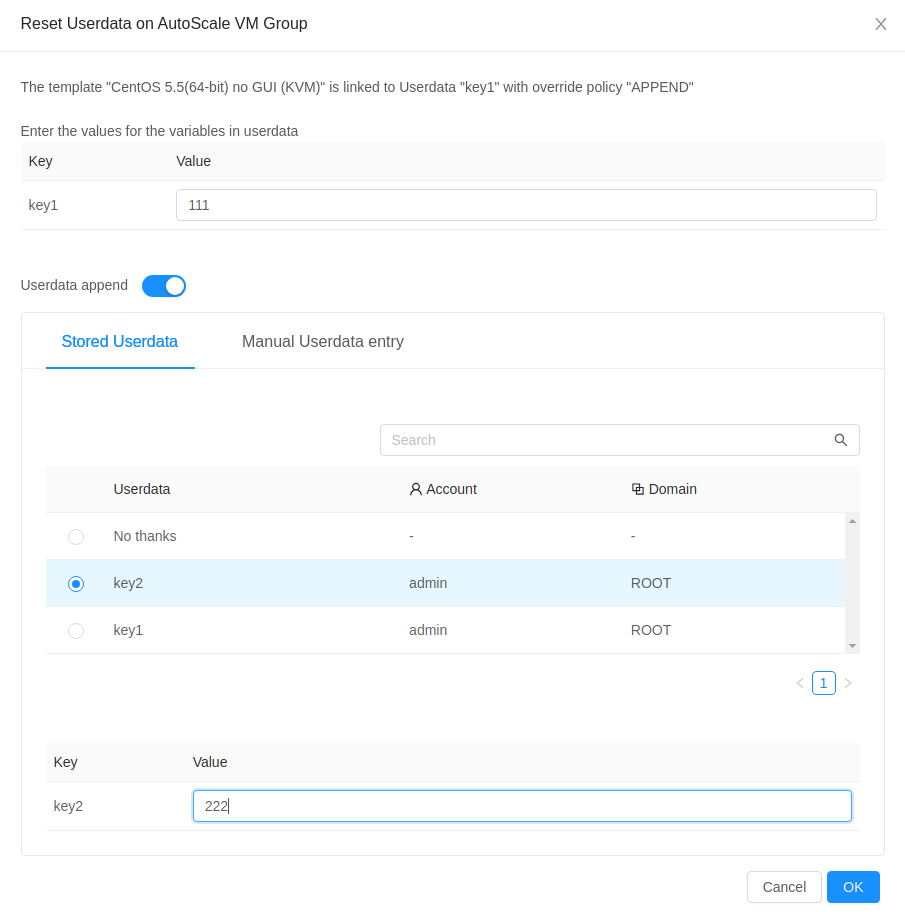Click pagination page 1 button
Viewport: 905px width, 912px height.
823,683
